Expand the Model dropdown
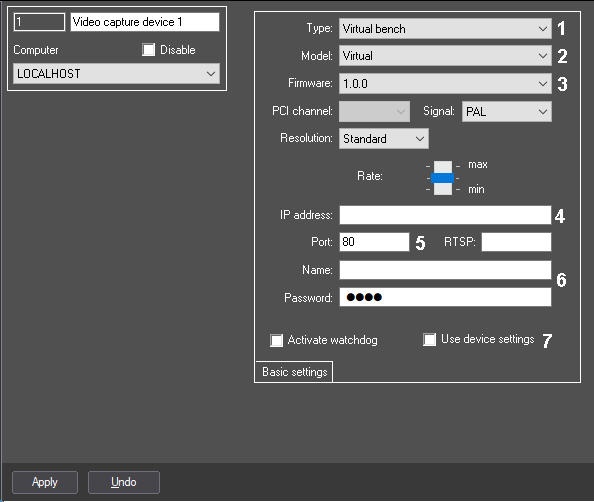Viewport: 594px width, 502px height. 445,56
